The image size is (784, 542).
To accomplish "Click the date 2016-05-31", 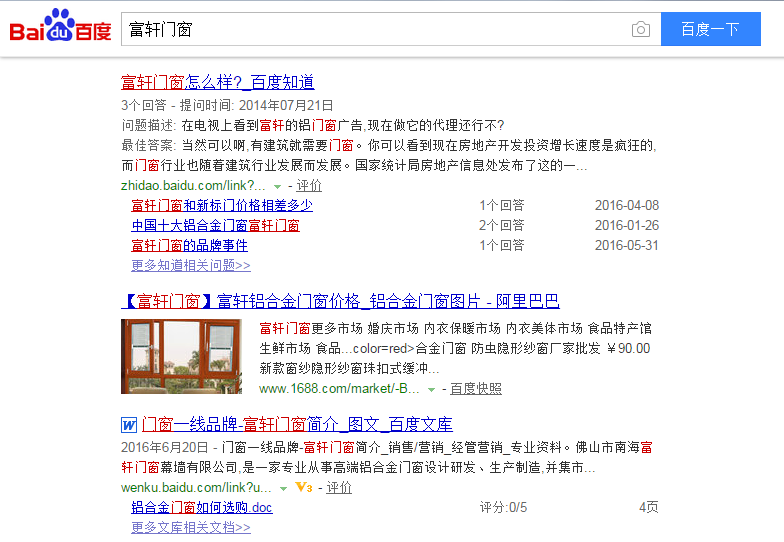I will (626, 246).
